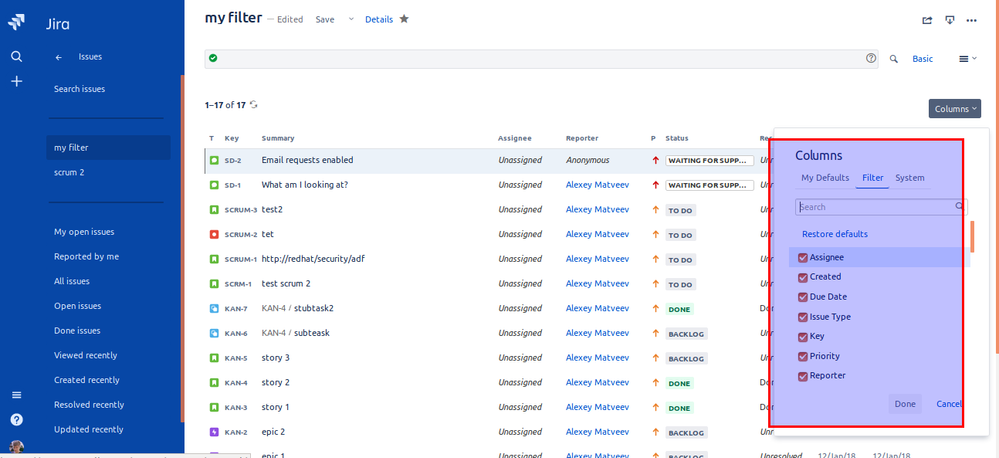Click the red priority arrow for SD-1
Viewport: 999px width, 458px height.
(x=655, y=185)
